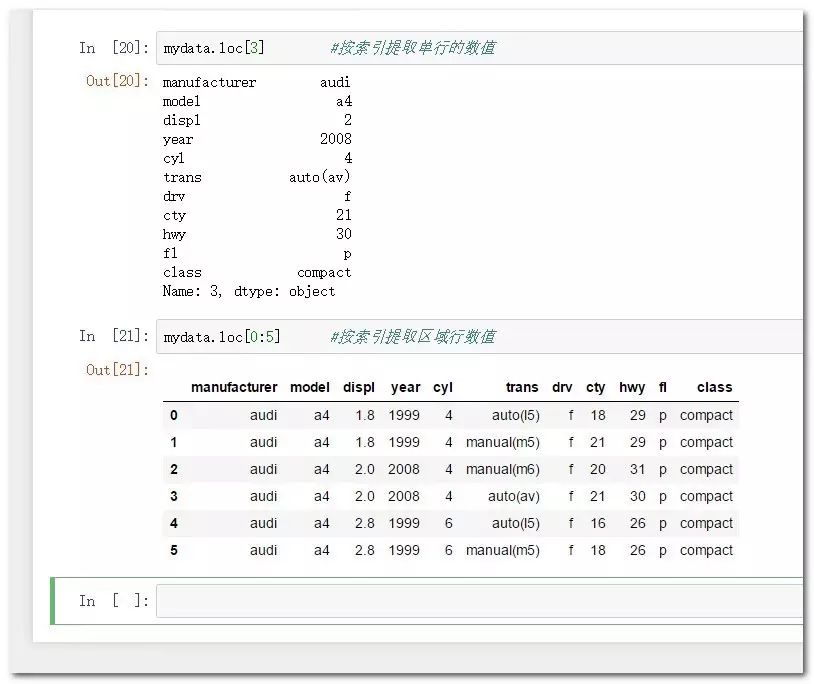Viewport: 814px width, 684px height.
Task: Click year value 2008 in row 2
Action: click(x=404, y=469)
